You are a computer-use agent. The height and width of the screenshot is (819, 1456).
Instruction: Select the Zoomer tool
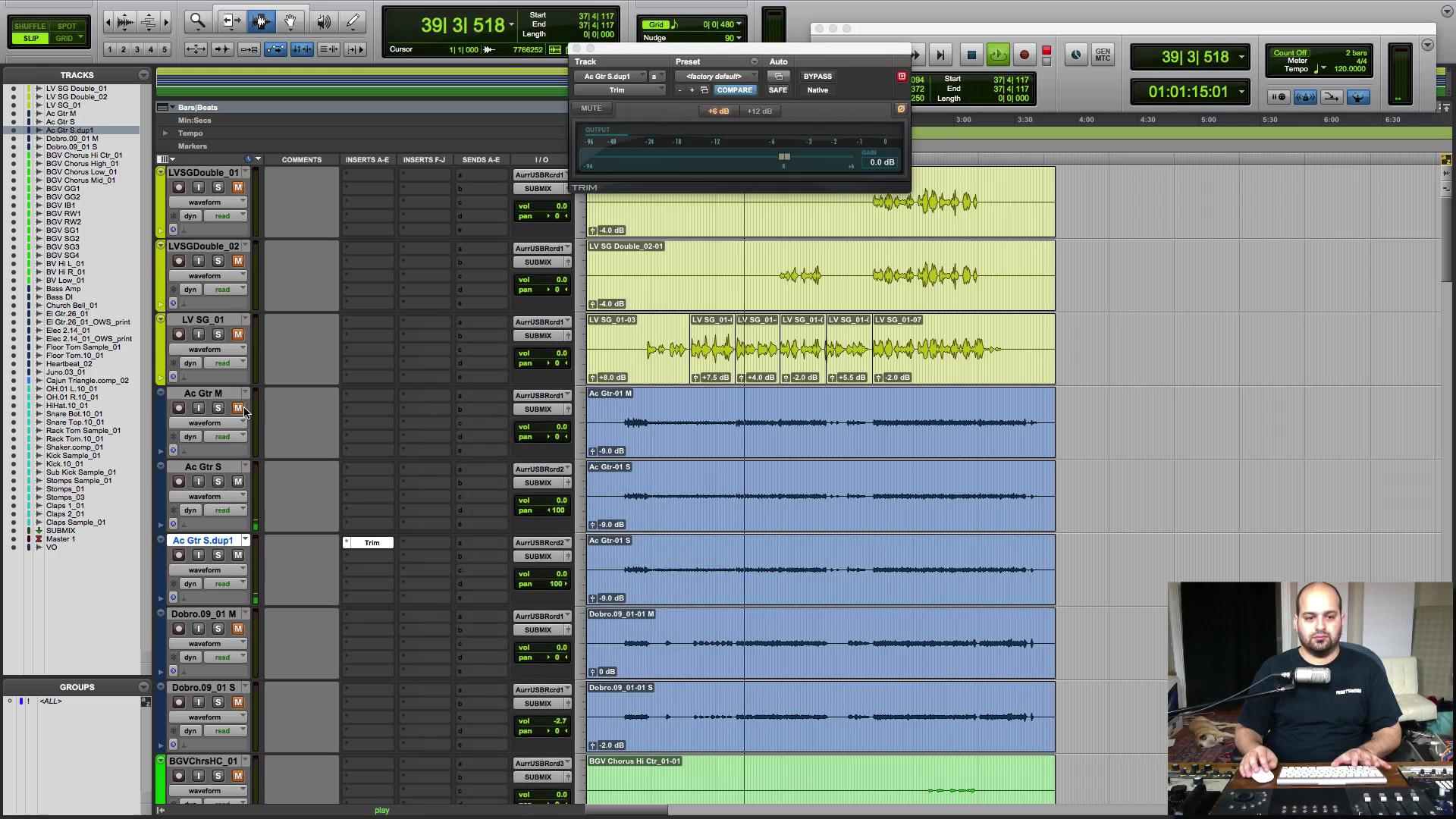[x=197, y=22]
